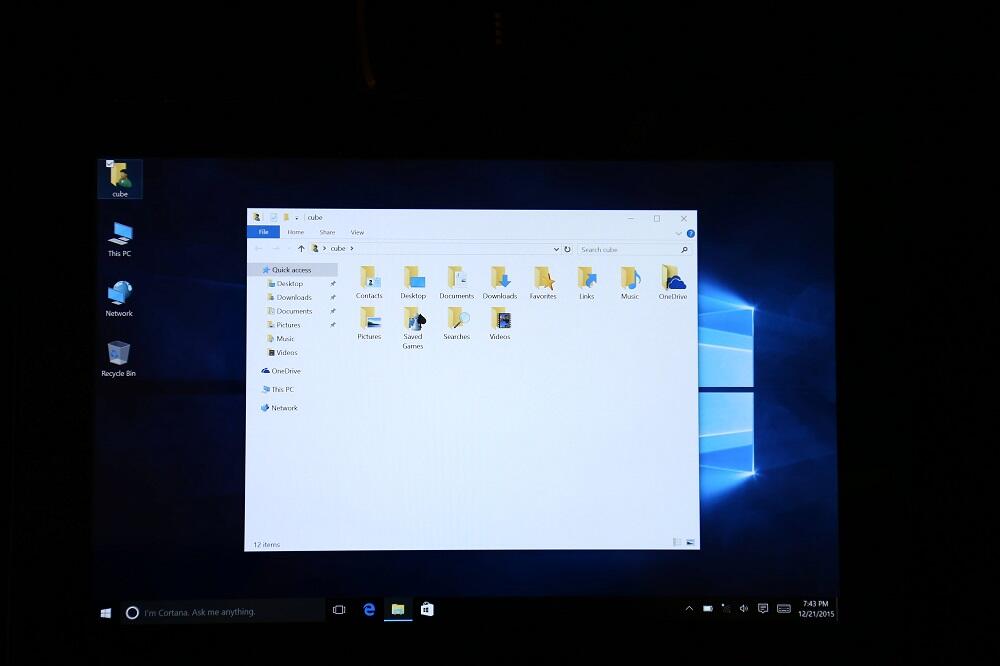Toggle the checkbox on cube desktop icon
This screenshot has height=666, width=1000.
coord(109,164)
